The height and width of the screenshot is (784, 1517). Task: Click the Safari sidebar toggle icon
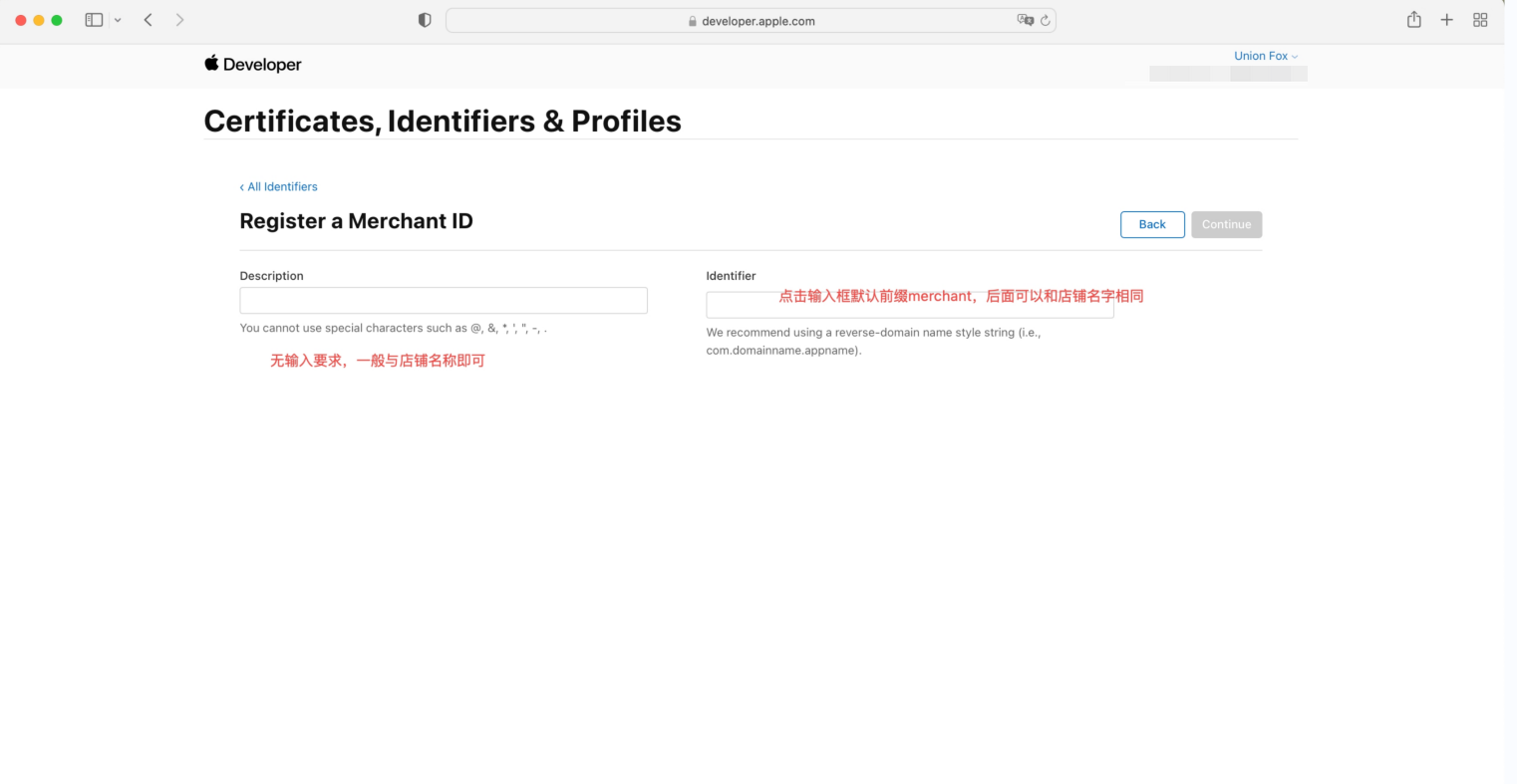coord(94,20)
